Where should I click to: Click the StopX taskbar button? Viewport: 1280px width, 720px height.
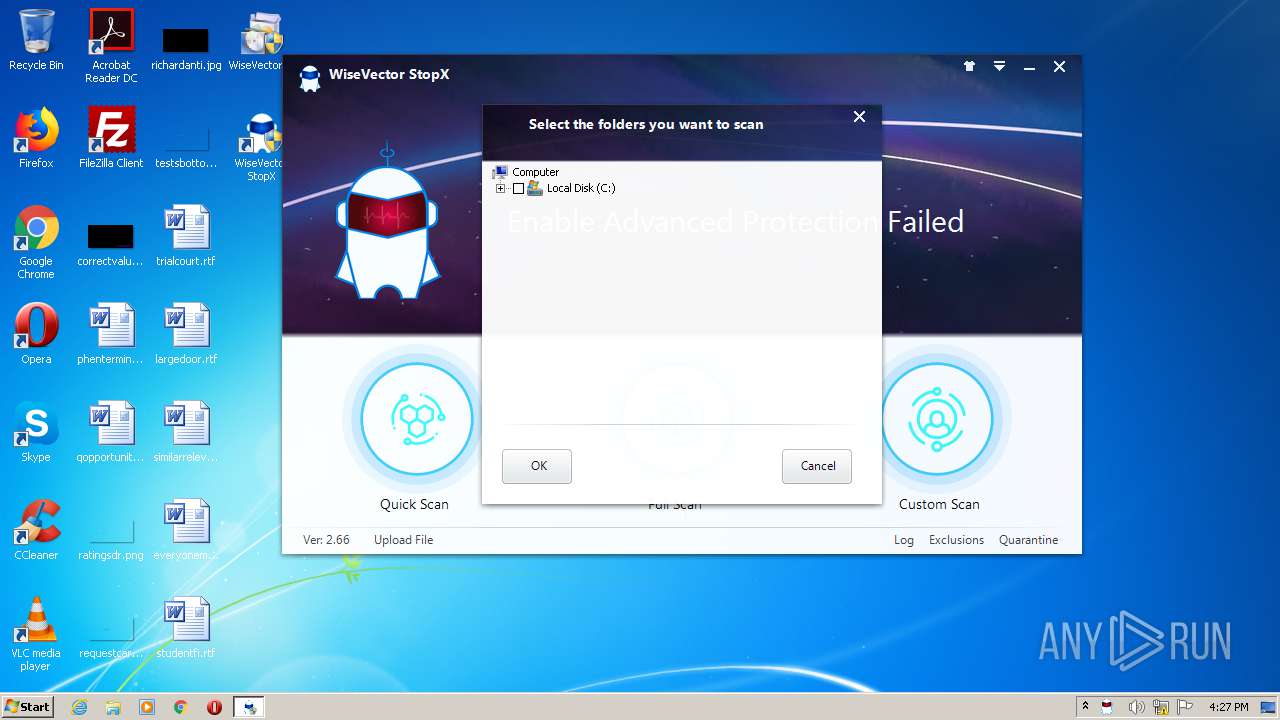(249, 707)
